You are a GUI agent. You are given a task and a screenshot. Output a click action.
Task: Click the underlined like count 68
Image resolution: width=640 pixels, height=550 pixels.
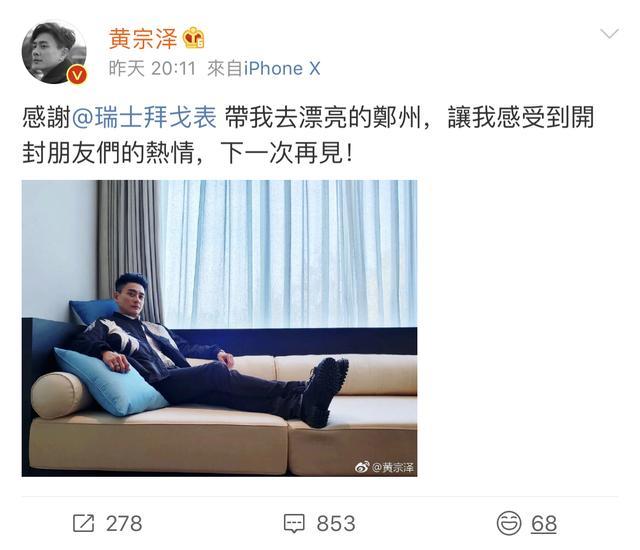pos(544,523)
